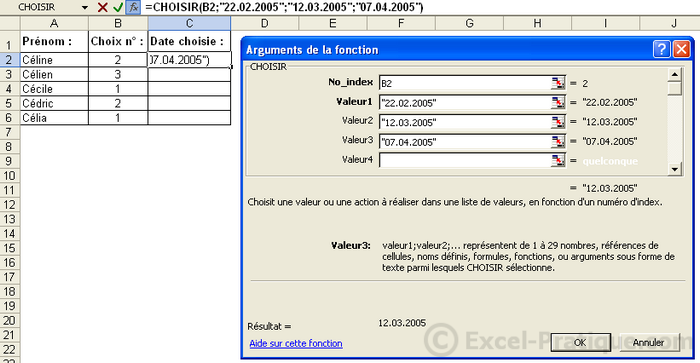Collapse dialog via No_index range selector icon
This screenshot has width=700, height=363.
pyautogui.click(x=558, y=83)
